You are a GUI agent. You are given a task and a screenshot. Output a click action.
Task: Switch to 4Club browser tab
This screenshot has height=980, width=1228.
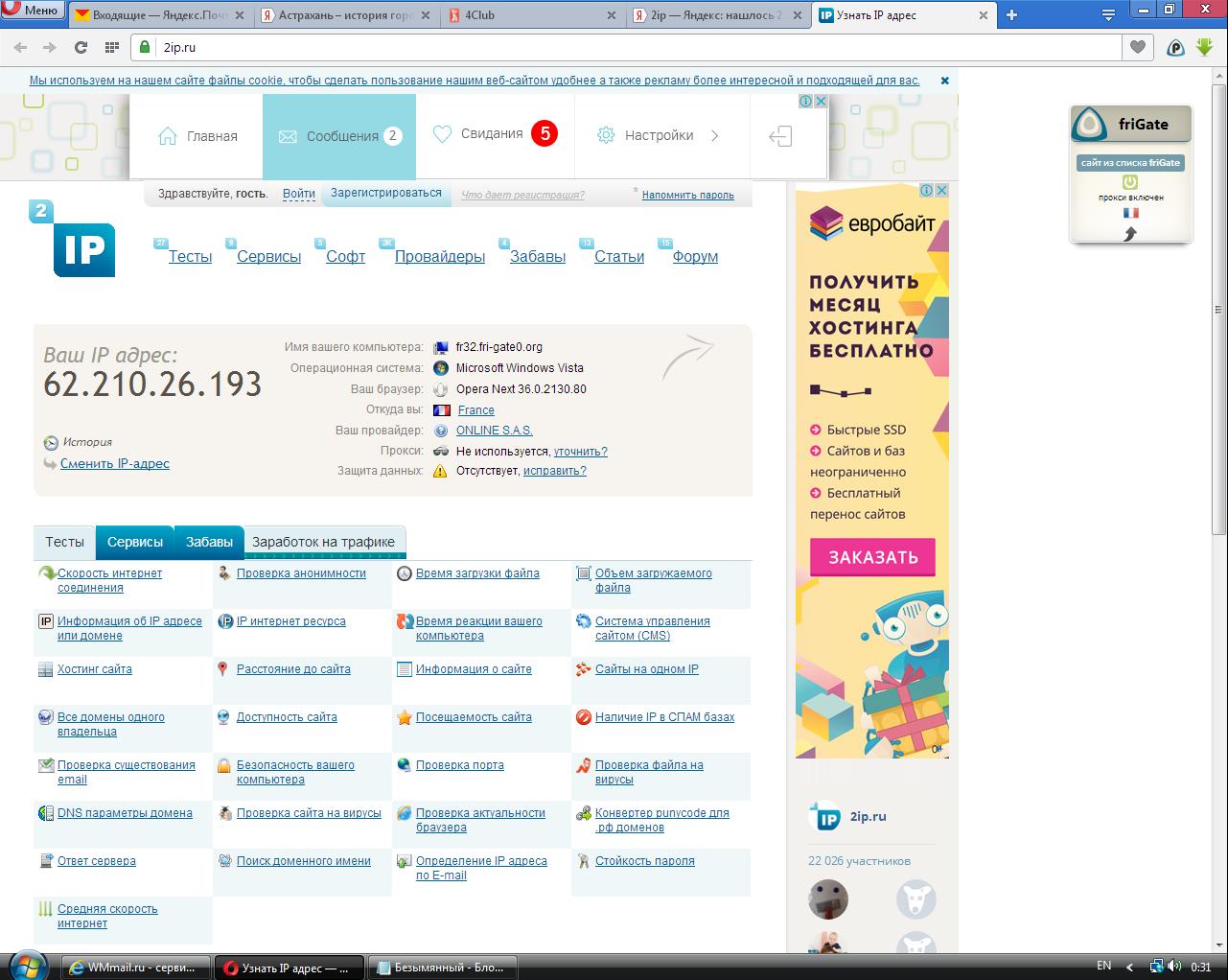[x=533, y=15]
